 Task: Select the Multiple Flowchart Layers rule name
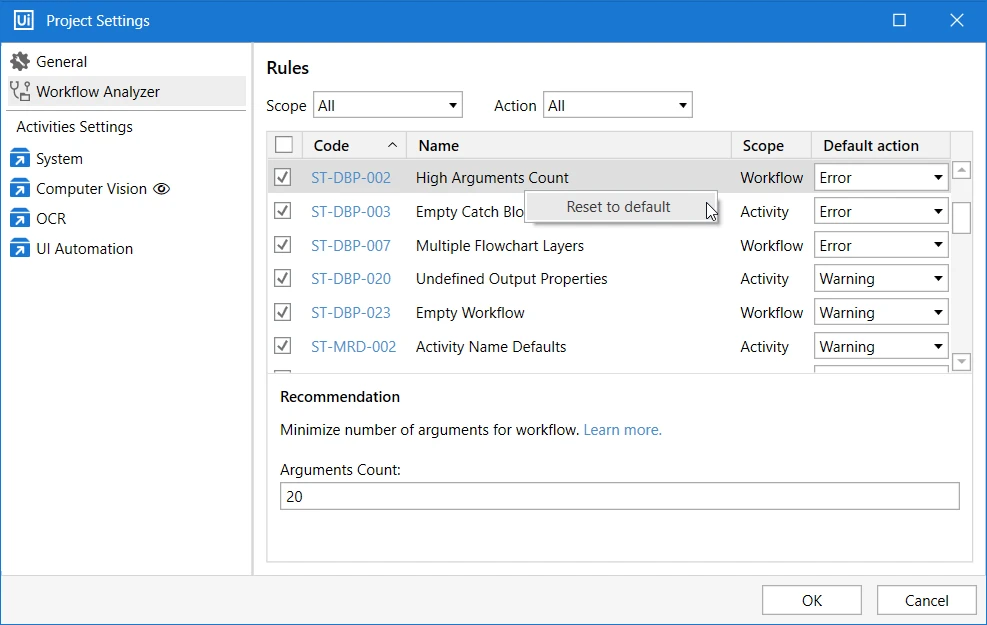pos(500,246)
